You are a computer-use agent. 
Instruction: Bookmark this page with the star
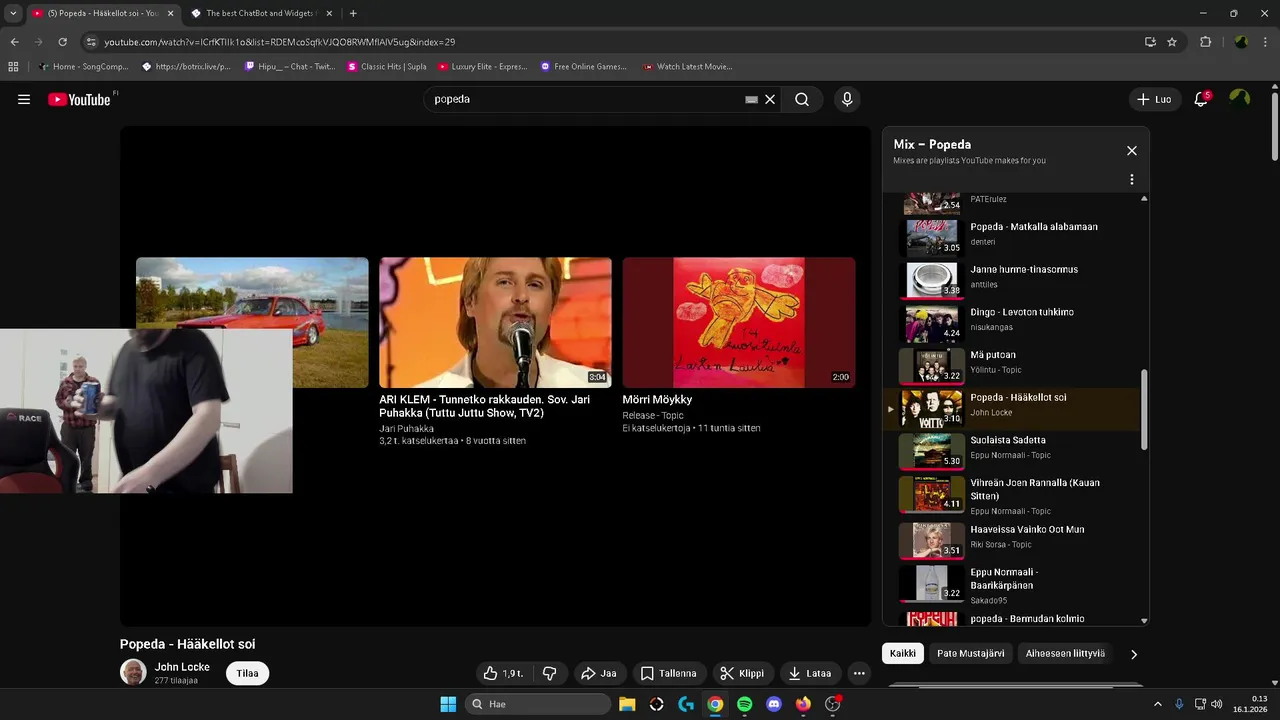(1172, 42)
